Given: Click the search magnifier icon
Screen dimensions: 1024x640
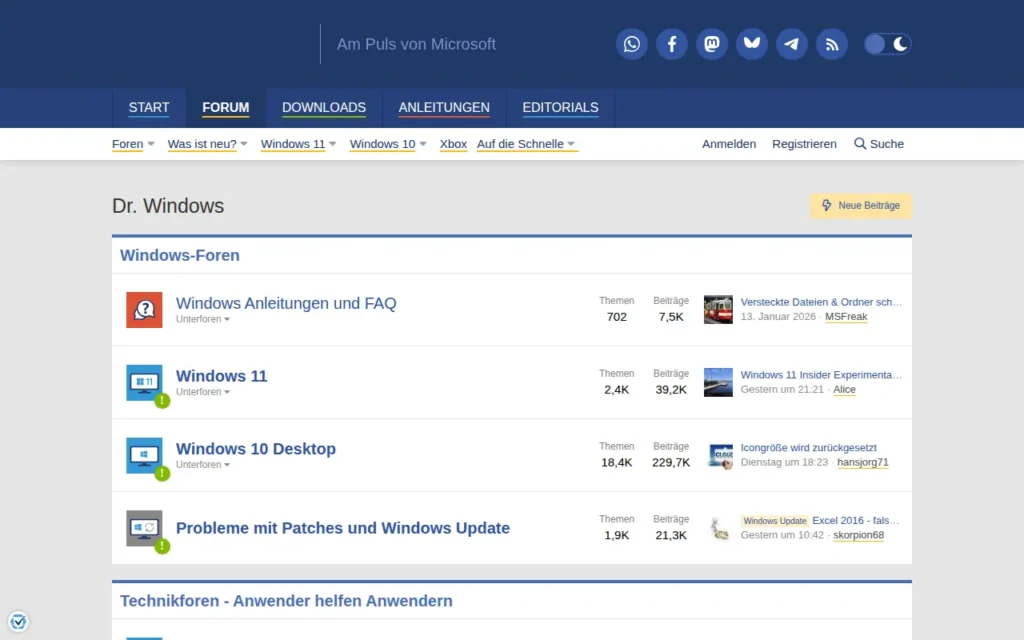Looking at the screenshot, I should pyautogui.click(x=860, y=144).
